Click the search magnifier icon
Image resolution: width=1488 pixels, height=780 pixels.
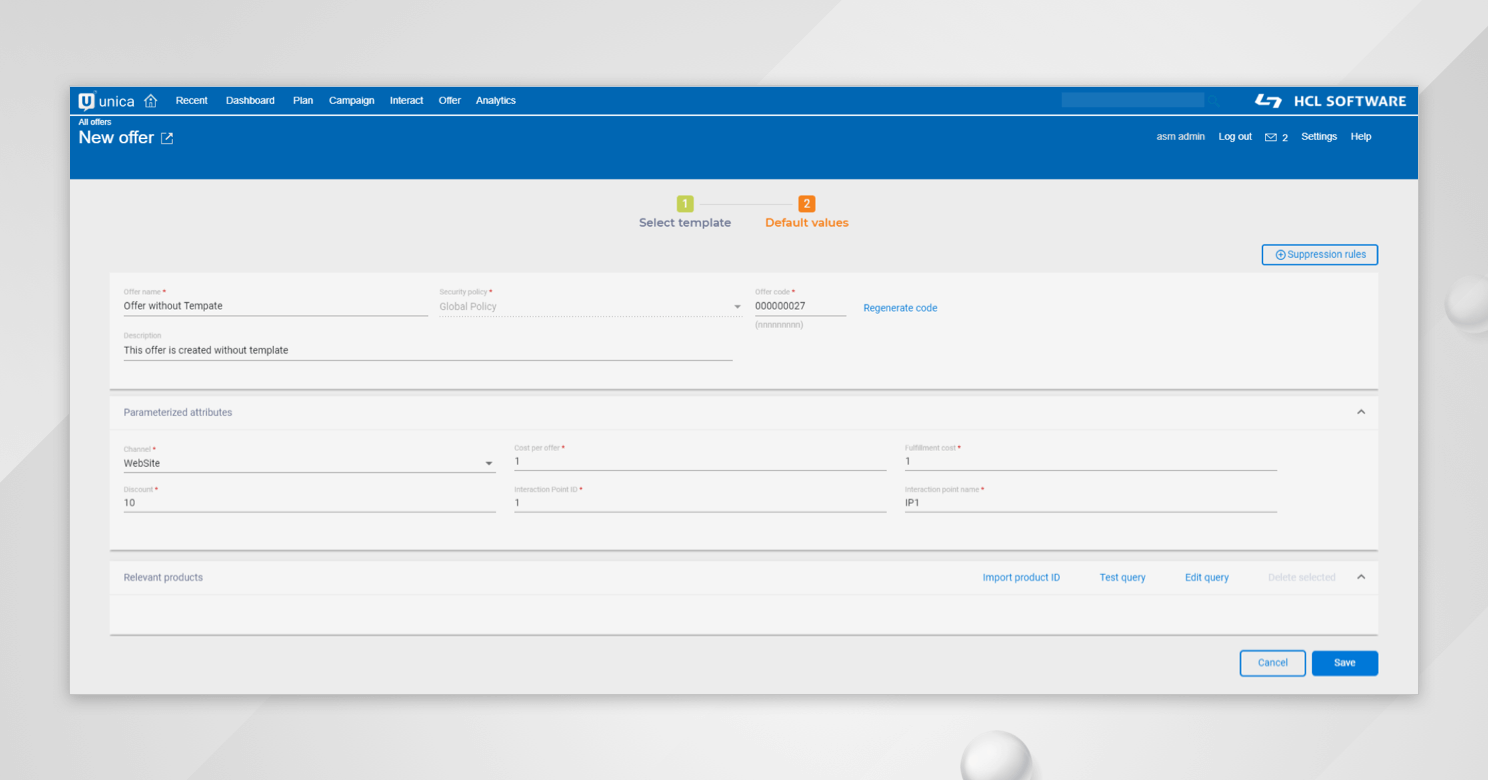point(1213,100)
